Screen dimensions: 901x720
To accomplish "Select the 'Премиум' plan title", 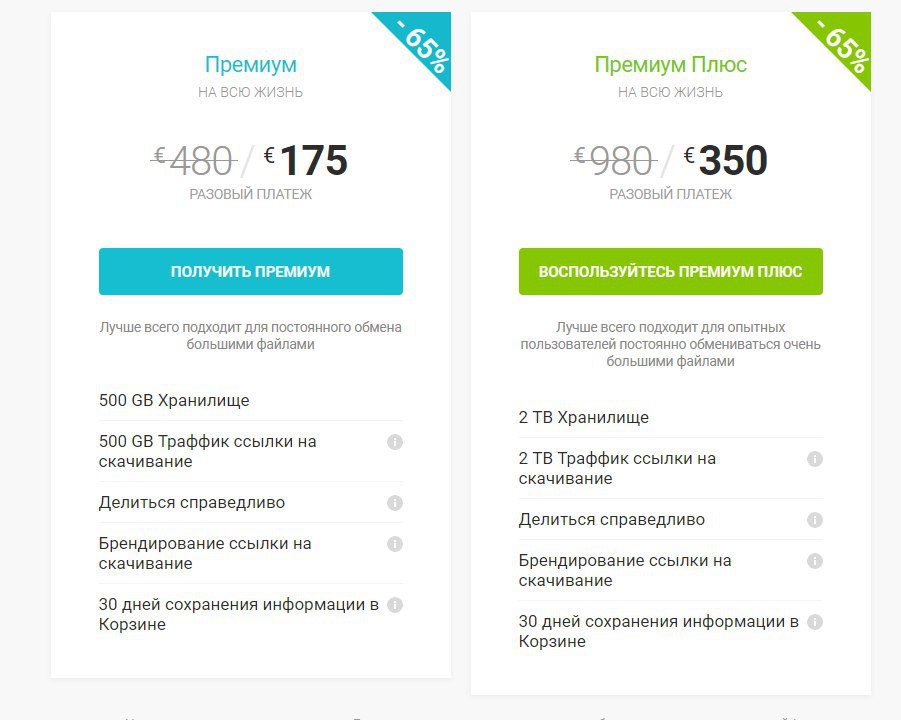I will point(251,64).
